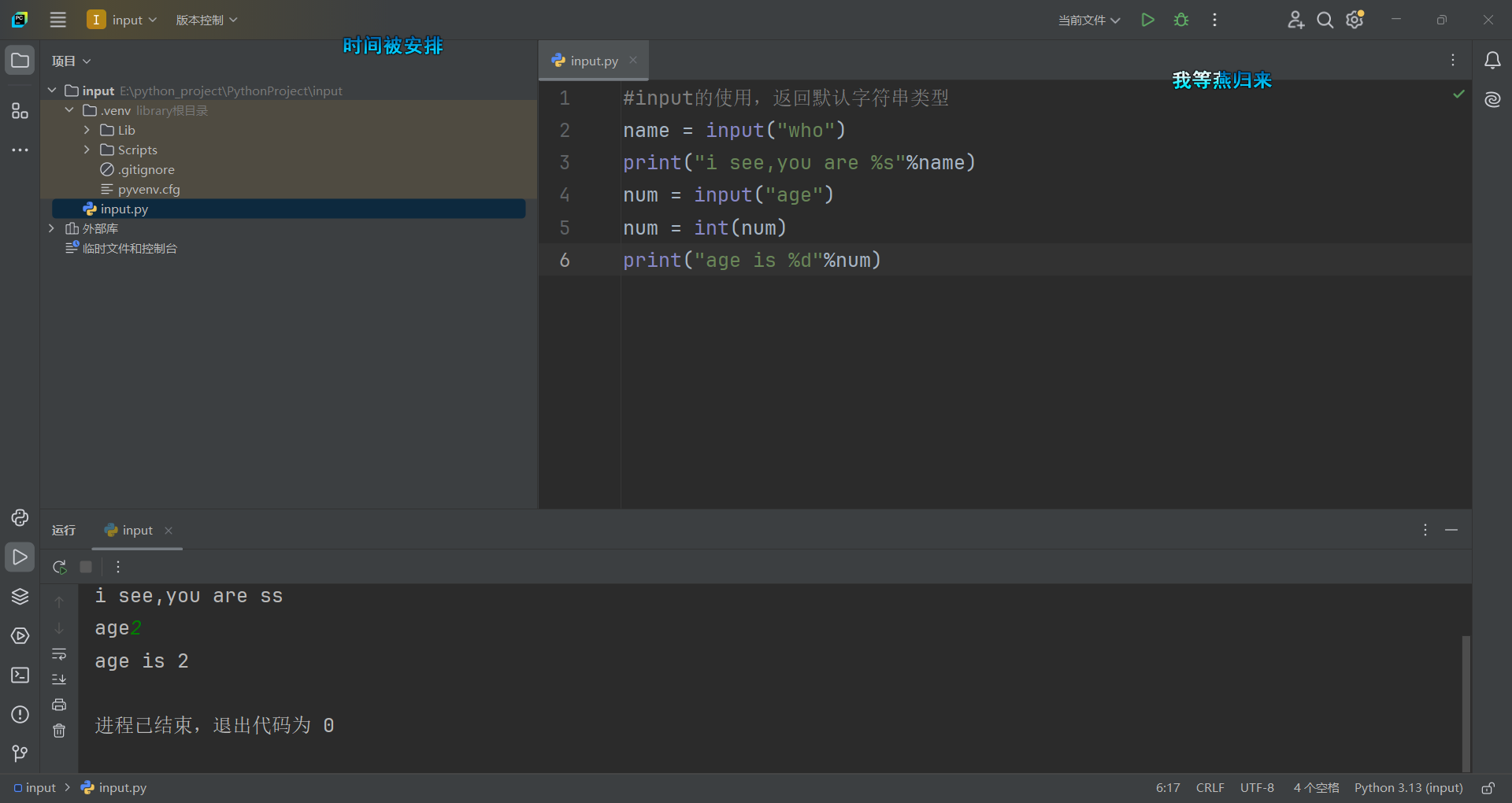Toggle the read-only lock in status bar
Image resolution: width=1512 pixels, height=803 pixels.
(1488, 787)
